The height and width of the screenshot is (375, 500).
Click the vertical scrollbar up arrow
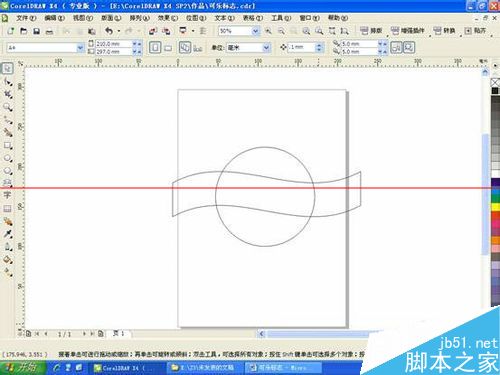coord(485,72)
